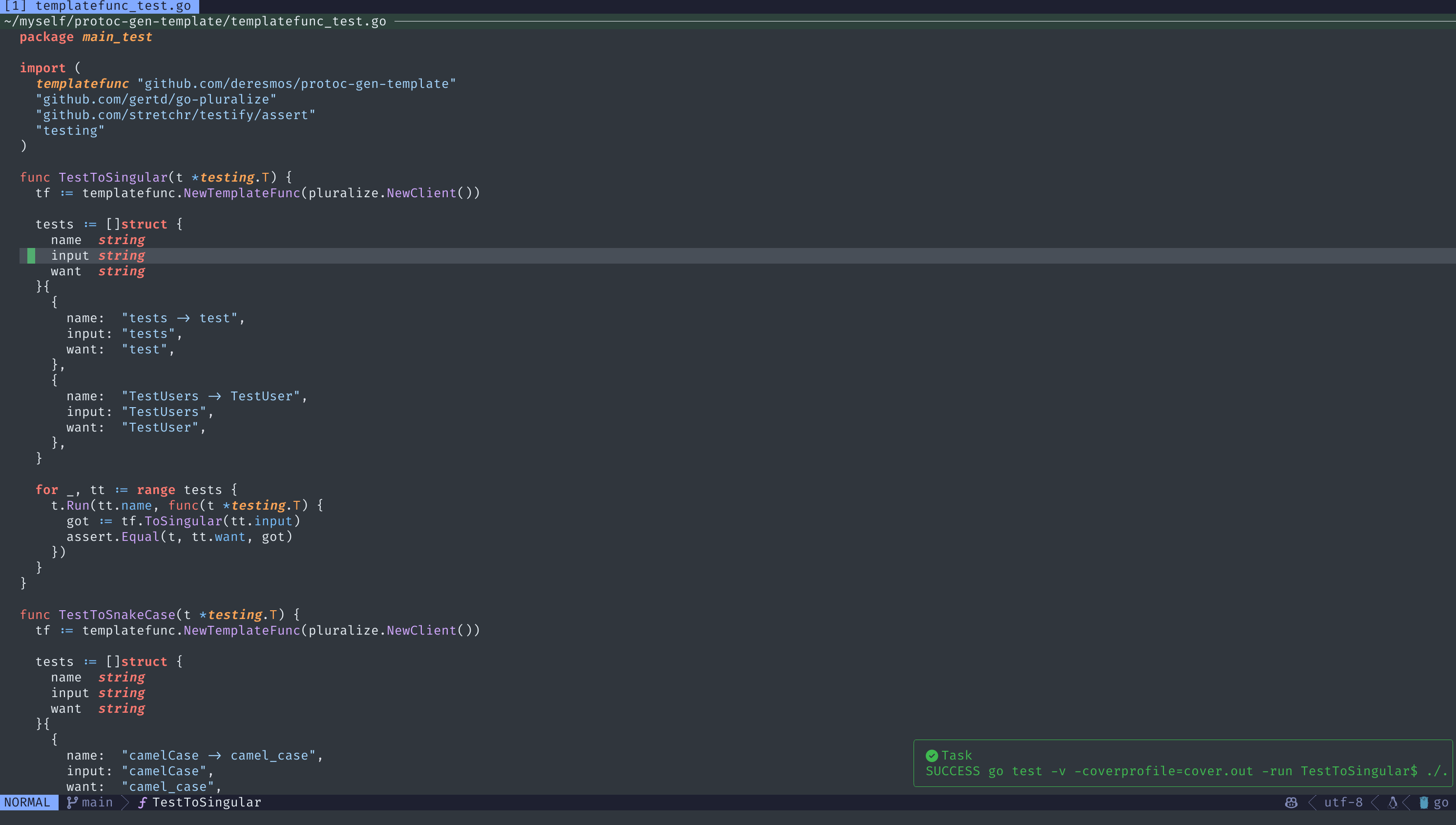Image resolution: width=1456 pixels, height=825 pixels.
Task: Click the testify/assert import string
Action: [x=175, y=115]
